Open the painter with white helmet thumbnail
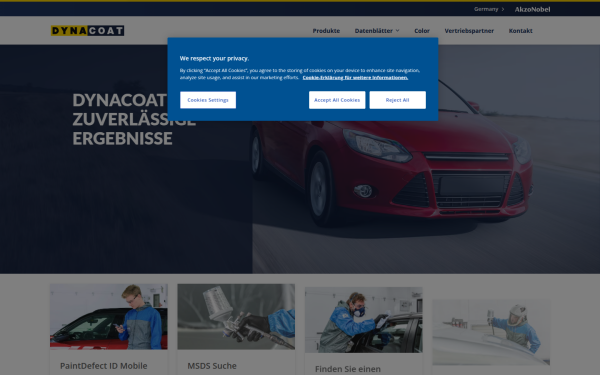The height and width of the screenshot is (375, 600). tap(491, 332)
